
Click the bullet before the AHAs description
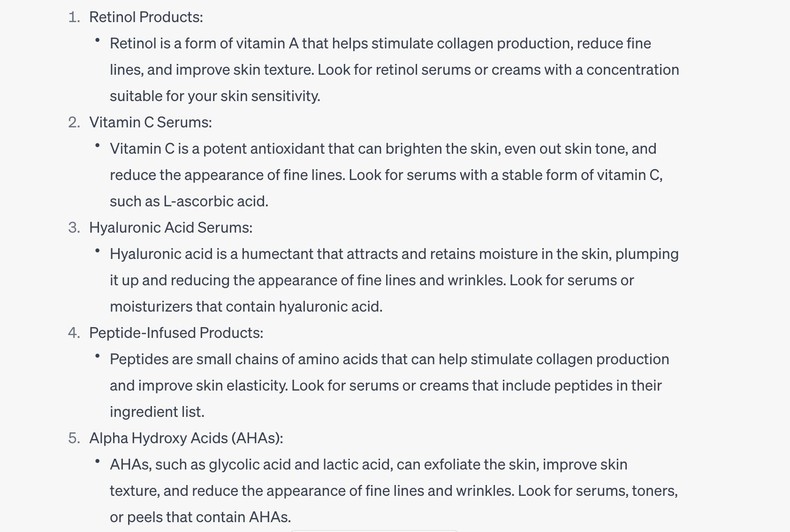97,461
